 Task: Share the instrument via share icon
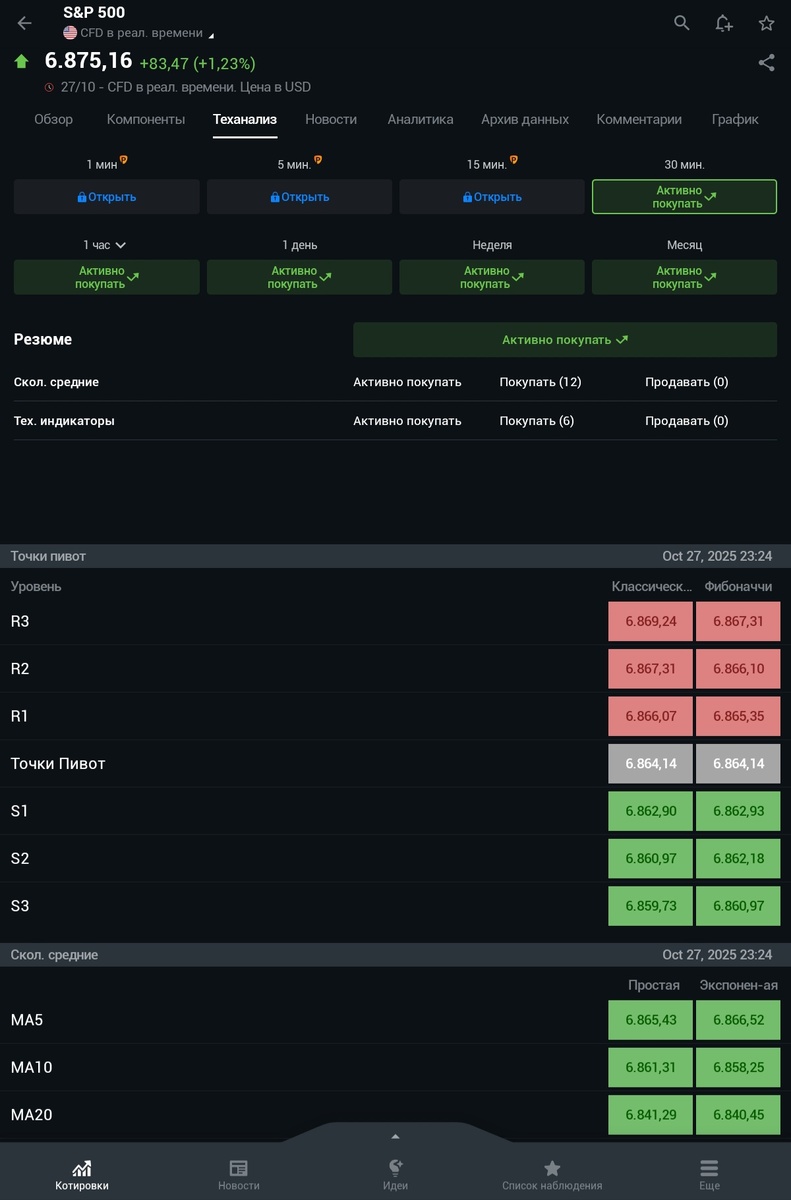point(766,62)
